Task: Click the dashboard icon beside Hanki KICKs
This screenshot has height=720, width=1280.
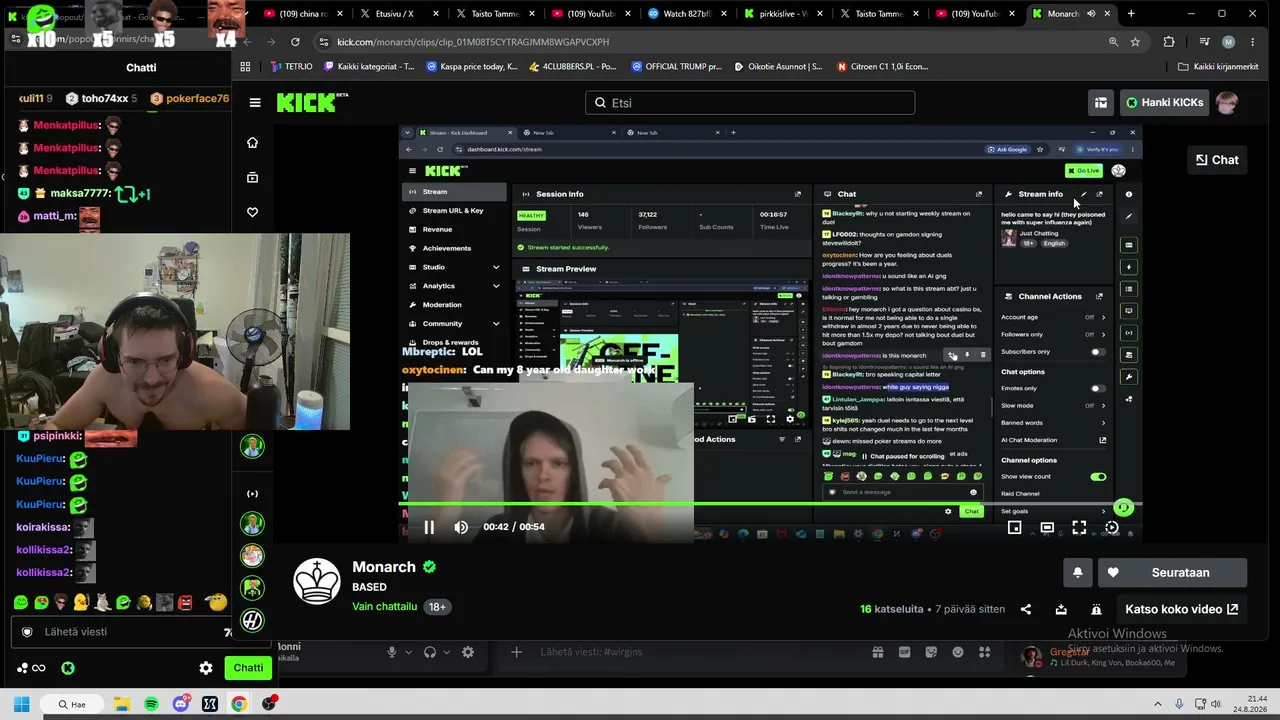Action: point(1101,102)
